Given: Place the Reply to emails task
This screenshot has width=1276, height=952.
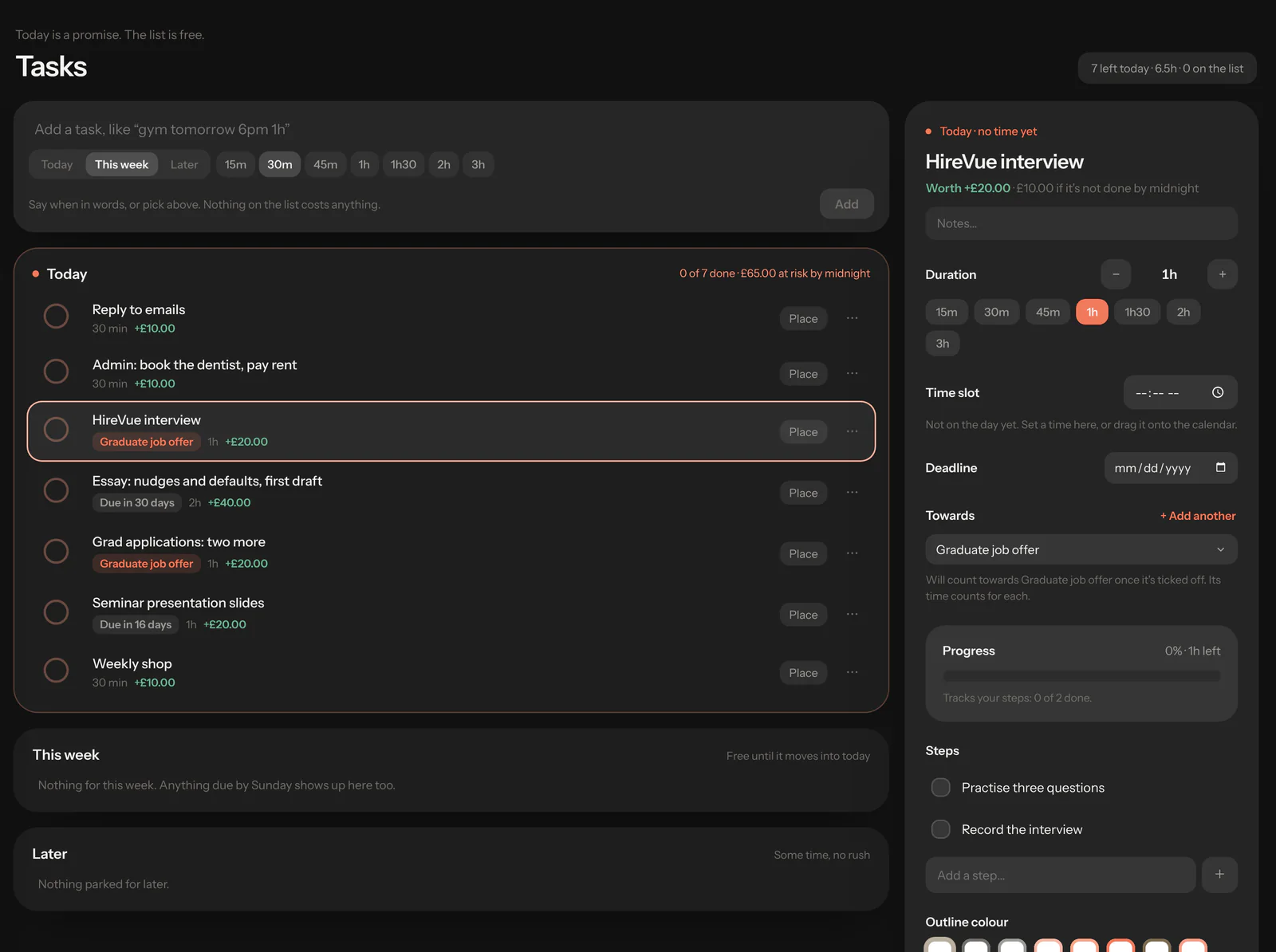Looking at the screenshot, I should 803,318.
